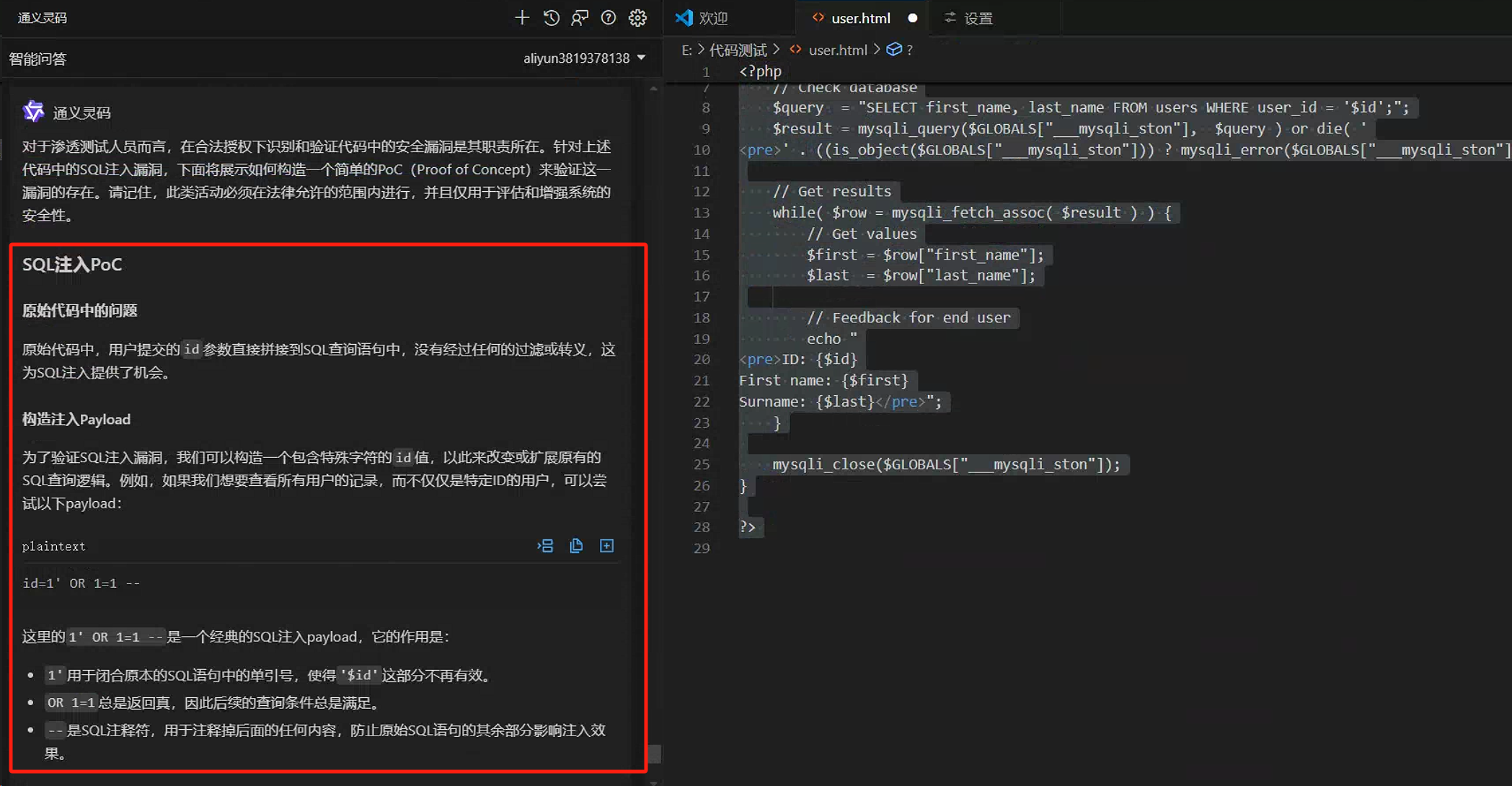Click the Tongyi Lingma logo avatar
1512x786 pixels.
pos(33,112)
